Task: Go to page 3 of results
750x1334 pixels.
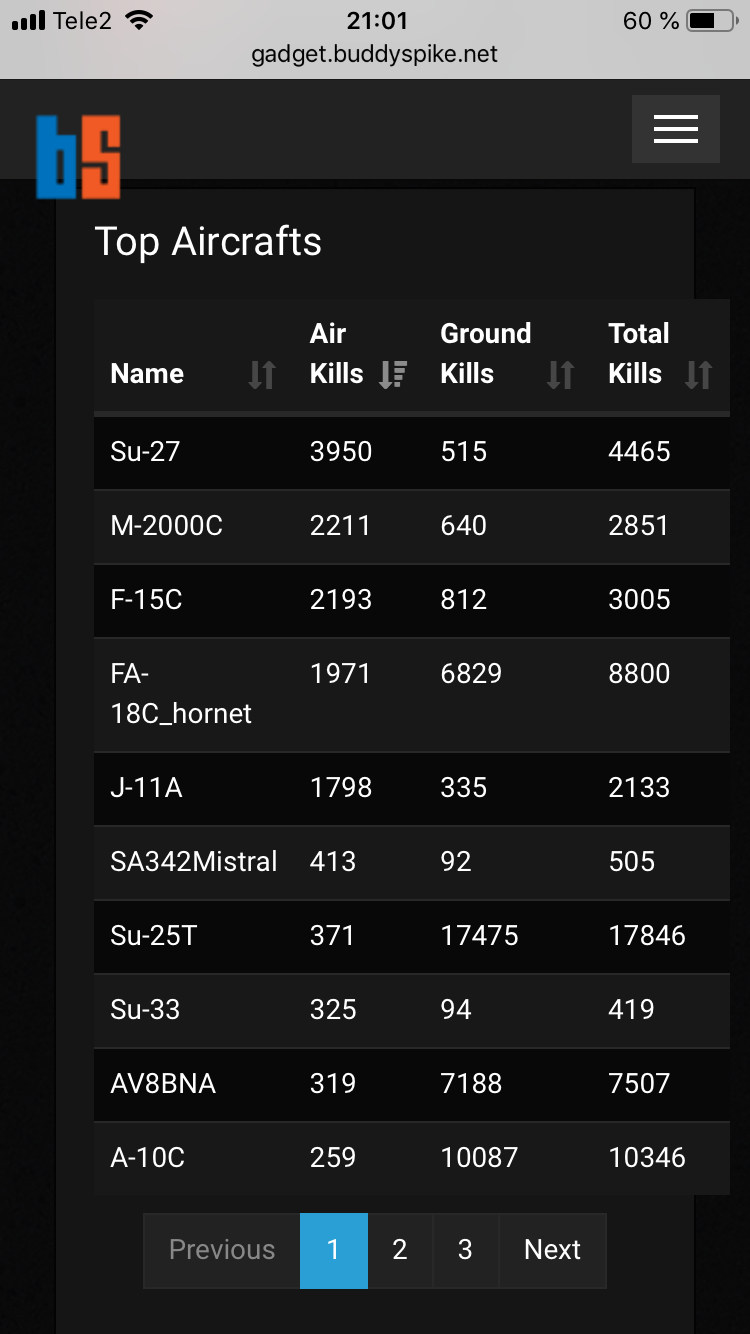Action: pos(465,1250)
